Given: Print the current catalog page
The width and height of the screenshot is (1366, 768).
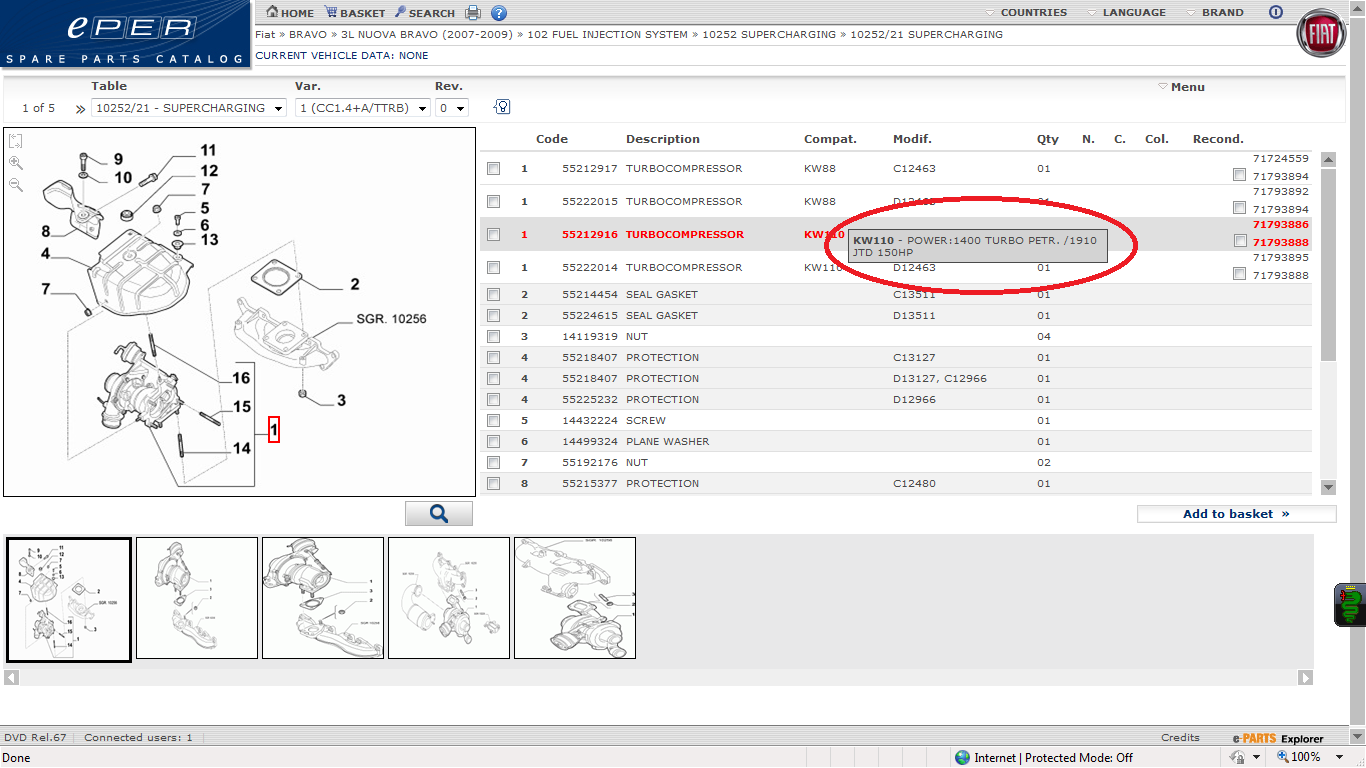Looking at the screenshot, I should (x=473, y=13).
